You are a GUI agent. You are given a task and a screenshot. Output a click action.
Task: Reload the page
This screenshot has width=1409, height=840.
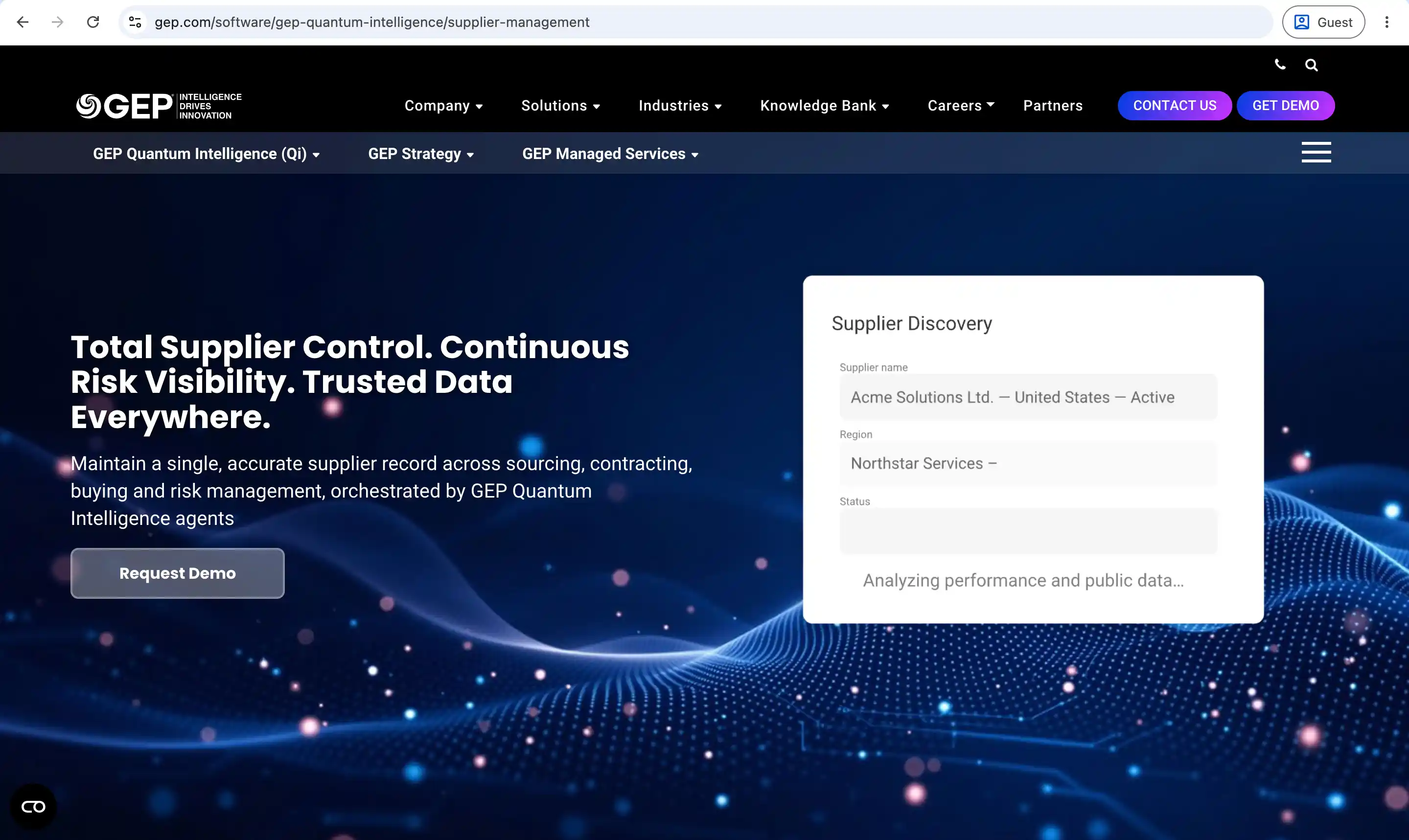93,22
